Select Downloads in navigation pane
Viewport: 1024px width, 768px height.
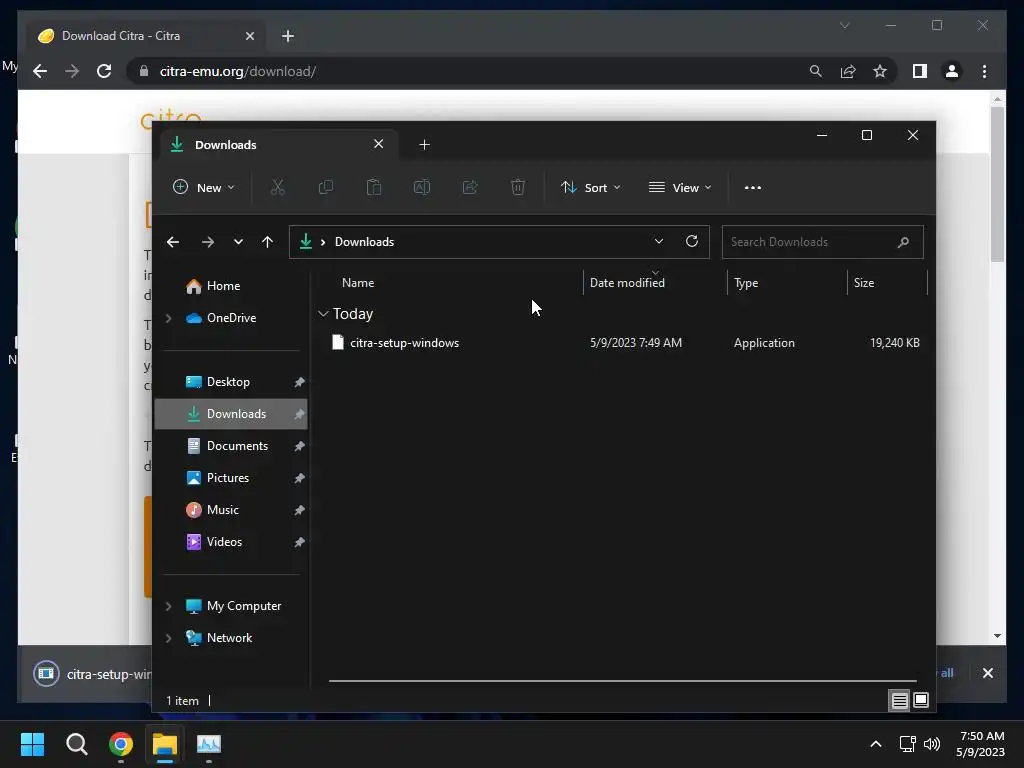(231, 414)
